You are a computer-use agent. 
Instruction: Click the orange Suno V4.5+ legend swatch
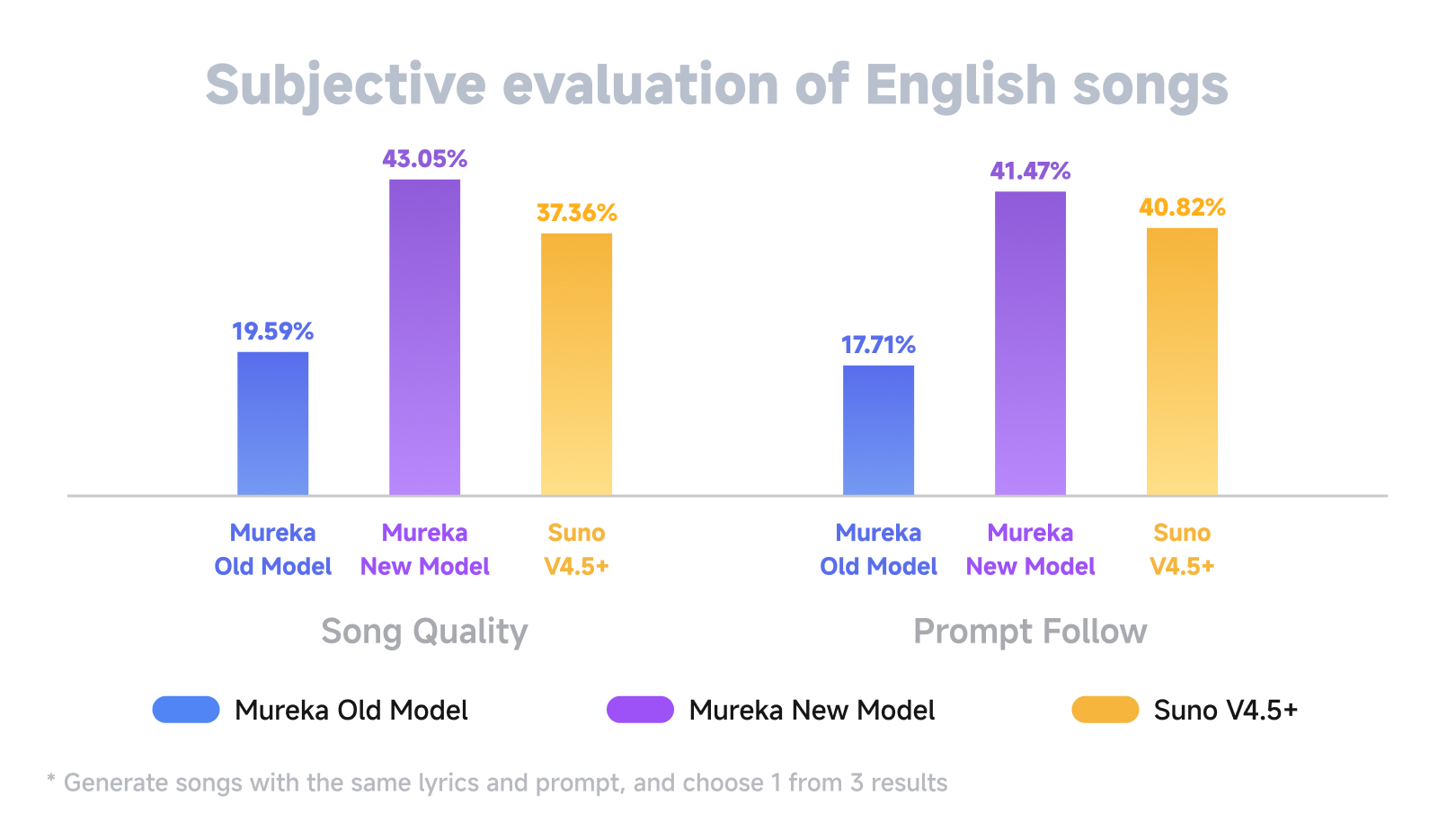tap(1105, 710)
